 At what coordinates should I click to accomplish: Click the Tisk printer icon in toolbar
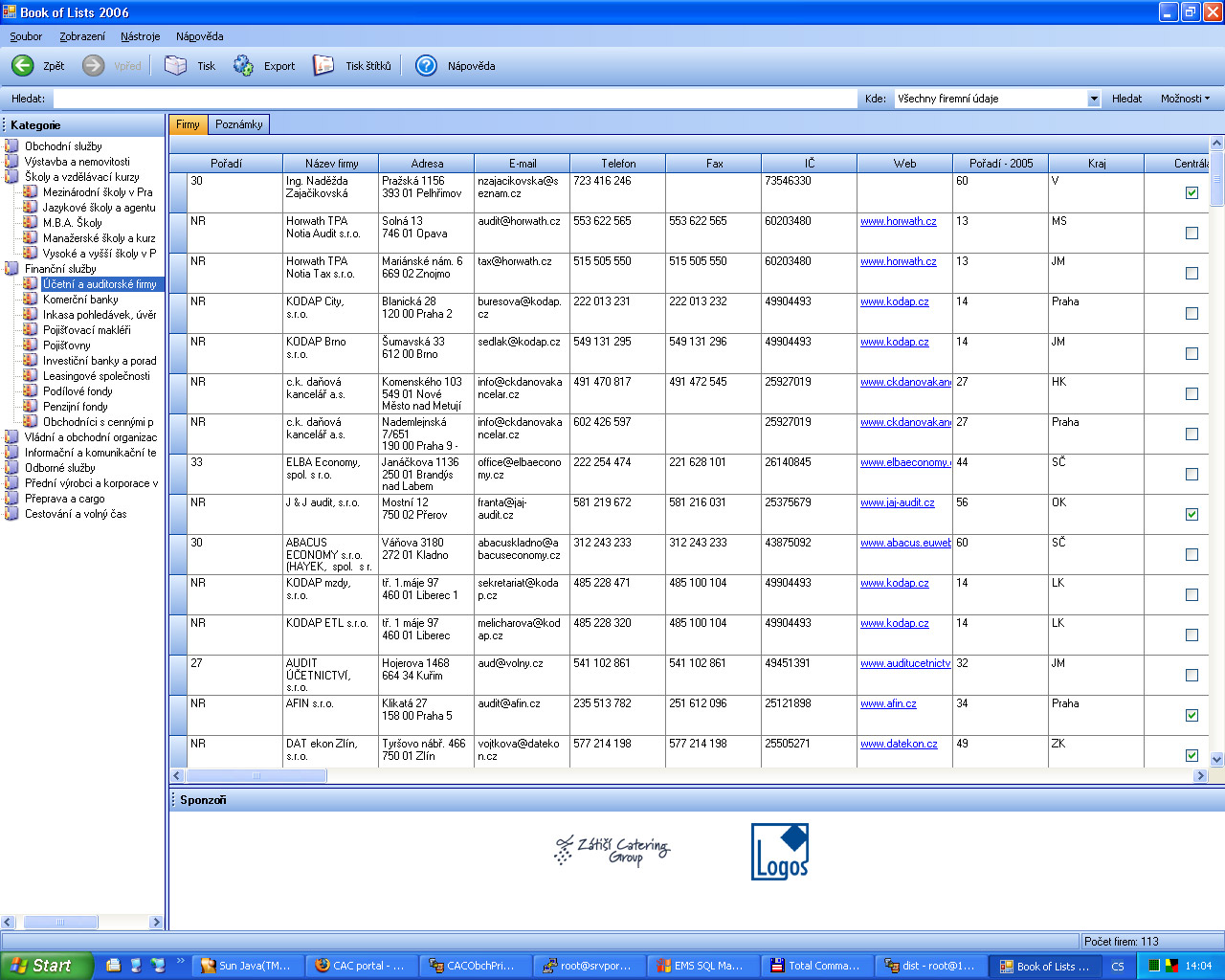point(175,65)
